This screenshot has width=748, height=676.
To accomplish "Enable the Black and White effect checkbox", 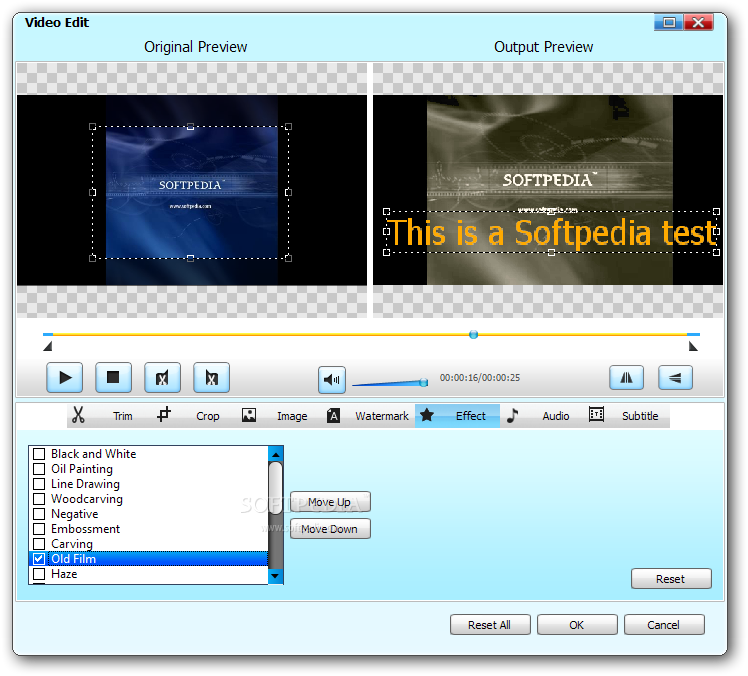I will [39, 454].
